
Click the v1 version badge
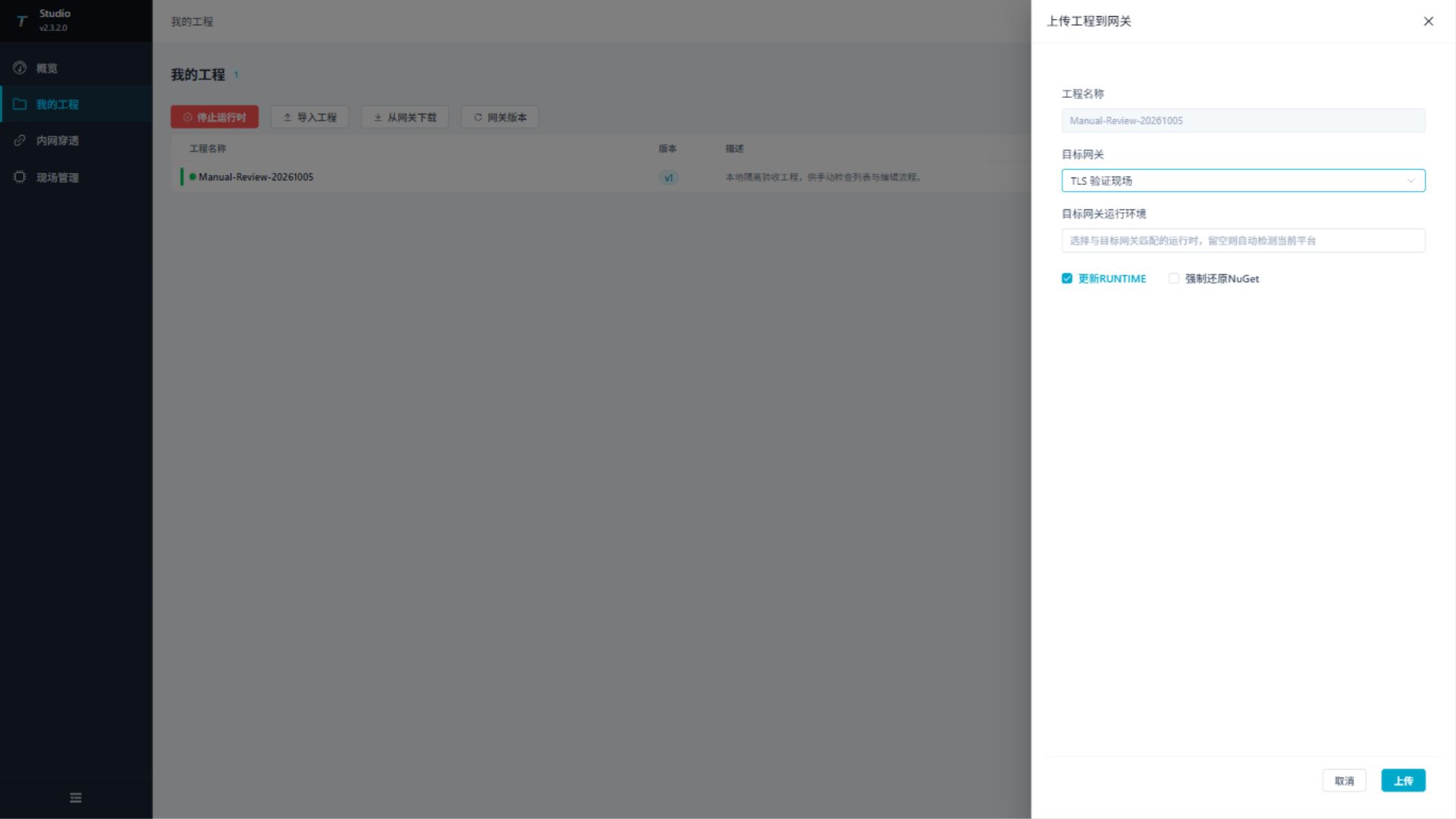coord(668,178)
